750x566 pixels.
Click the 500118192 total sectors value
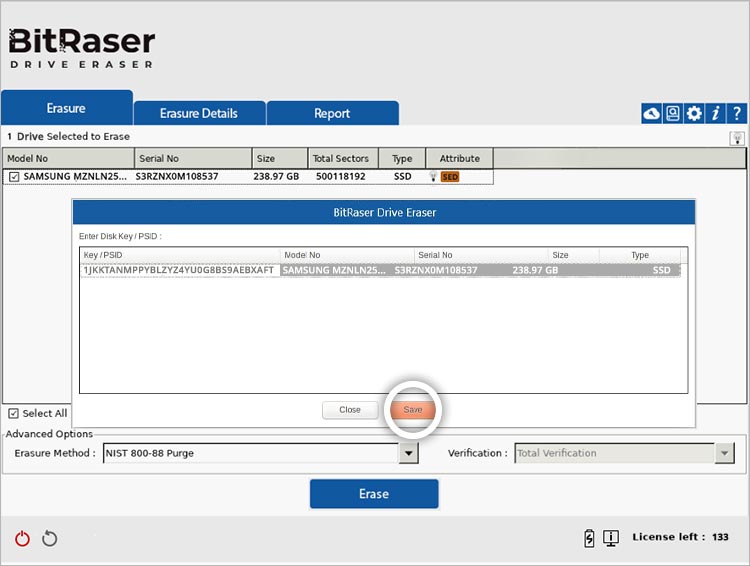341,177
